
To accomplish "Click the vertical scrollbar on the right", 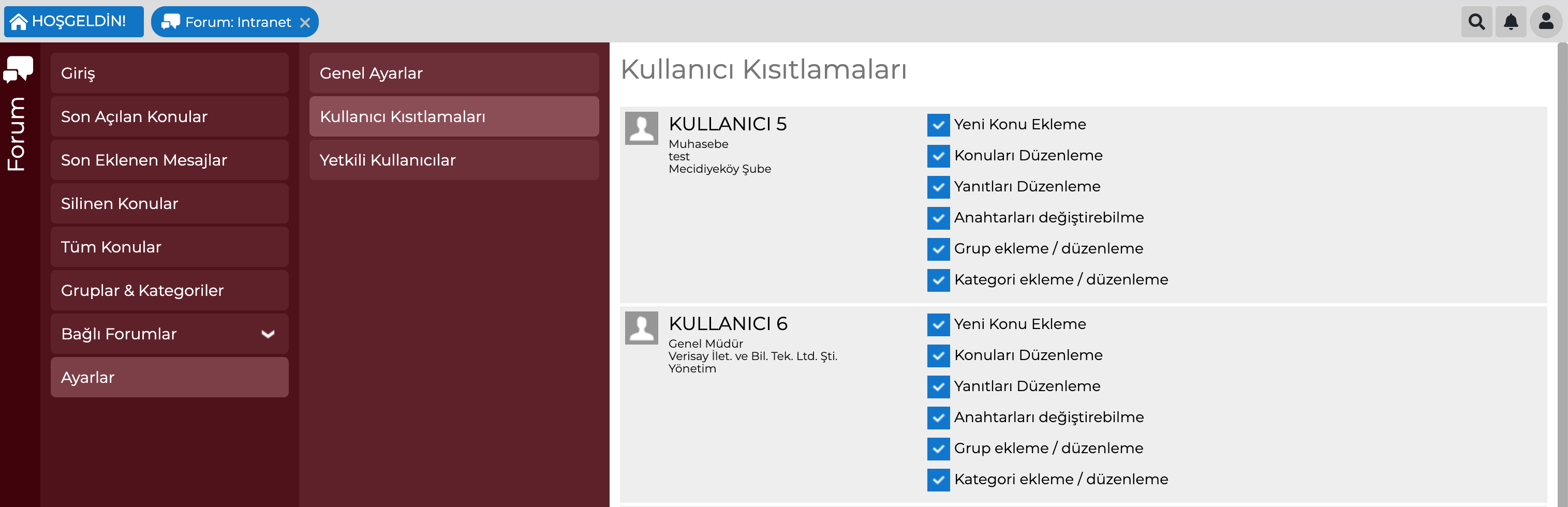I will (x=1562, y=274).
